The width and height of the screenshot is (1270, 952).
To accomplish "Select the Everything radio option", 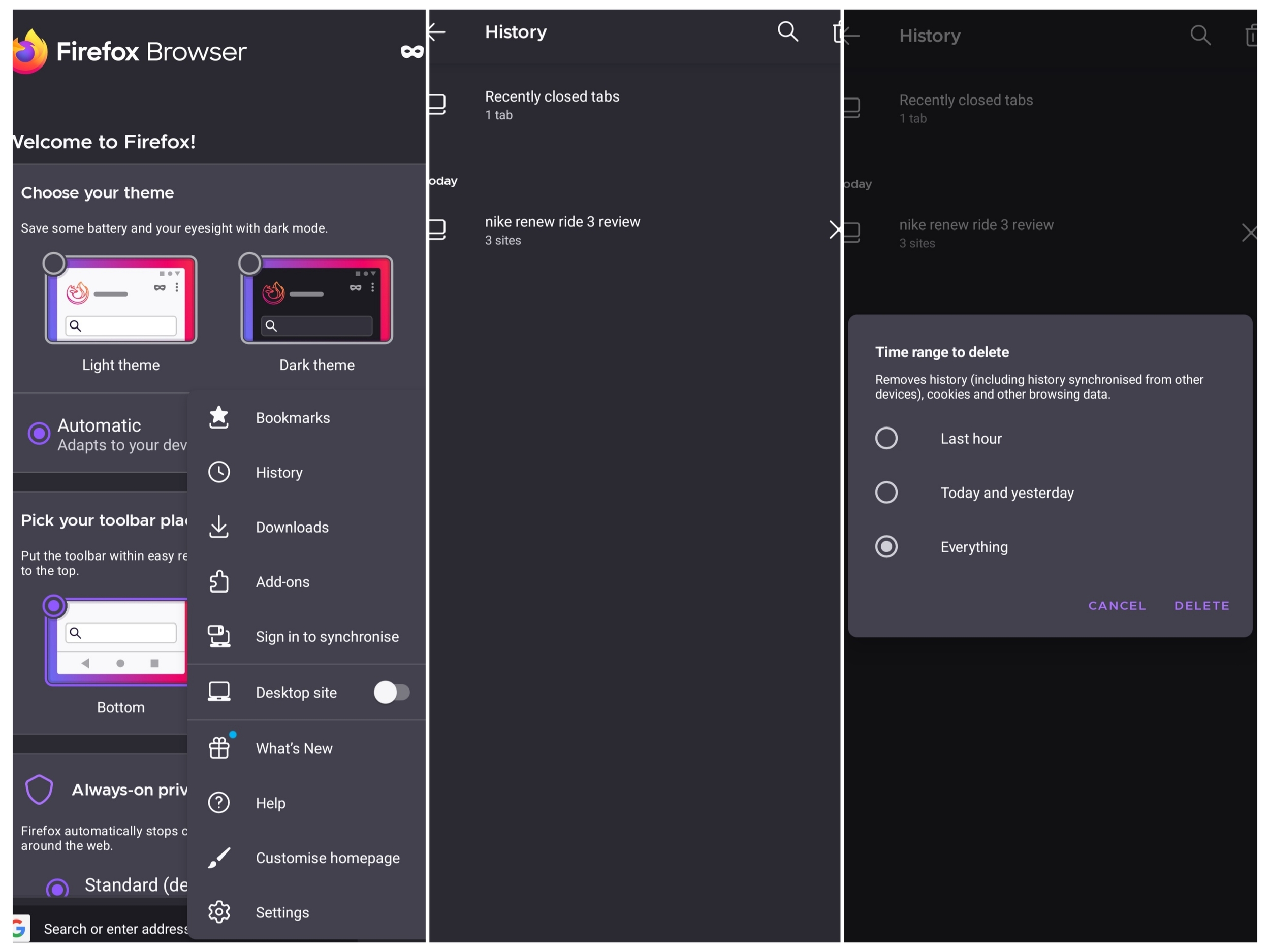I will pyautogui.click(x=886, y=547).
